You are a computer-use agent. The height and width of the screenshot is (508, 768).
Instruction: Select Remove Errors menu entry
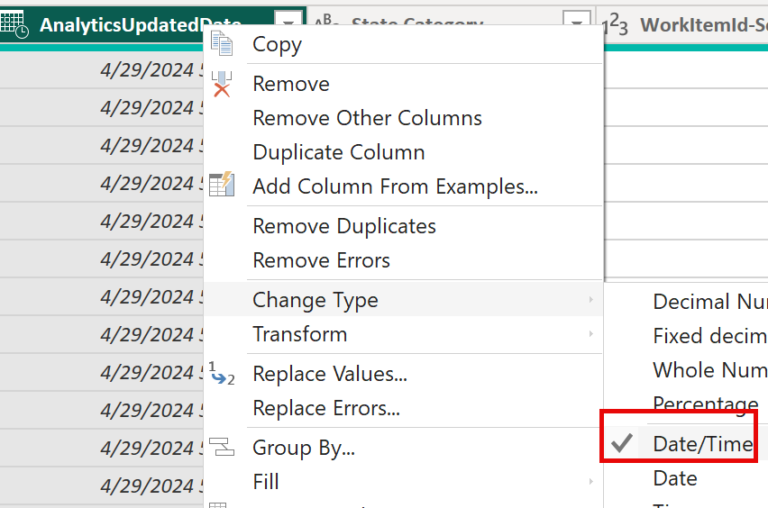[321, 260]
